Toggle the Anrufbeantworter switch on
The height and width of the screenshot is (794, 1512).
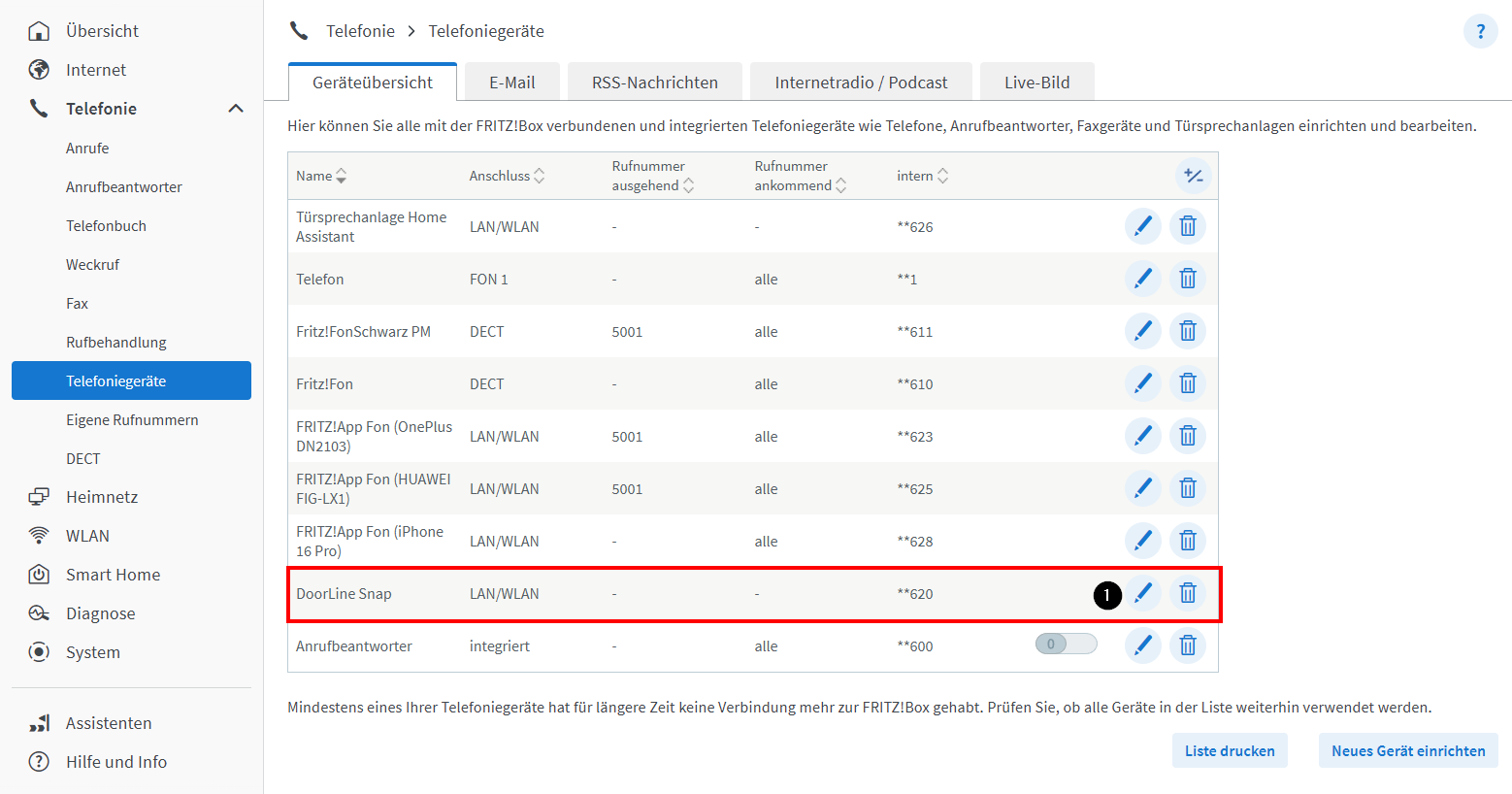[1066, 645]
